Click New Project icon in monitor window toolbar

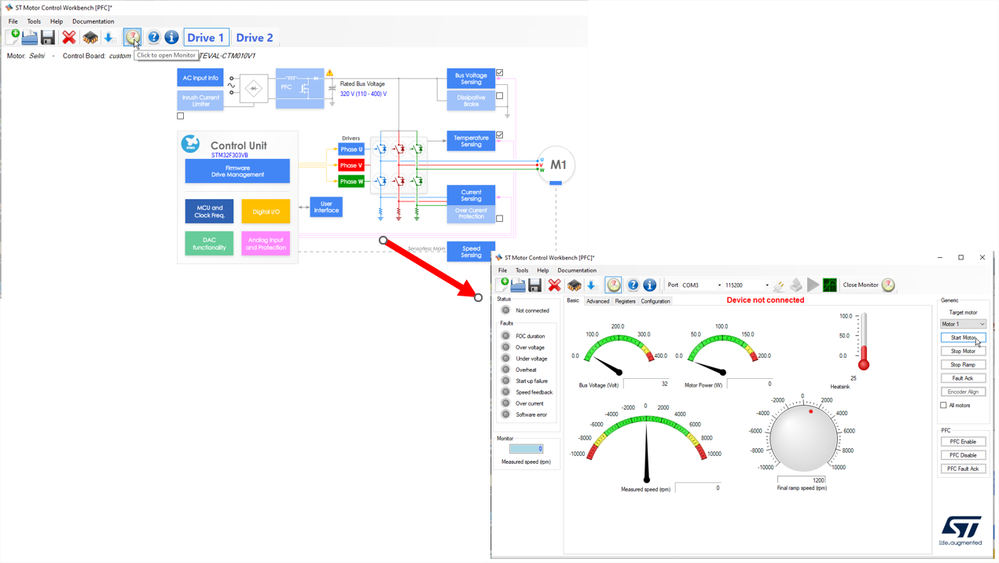(502, 285)
